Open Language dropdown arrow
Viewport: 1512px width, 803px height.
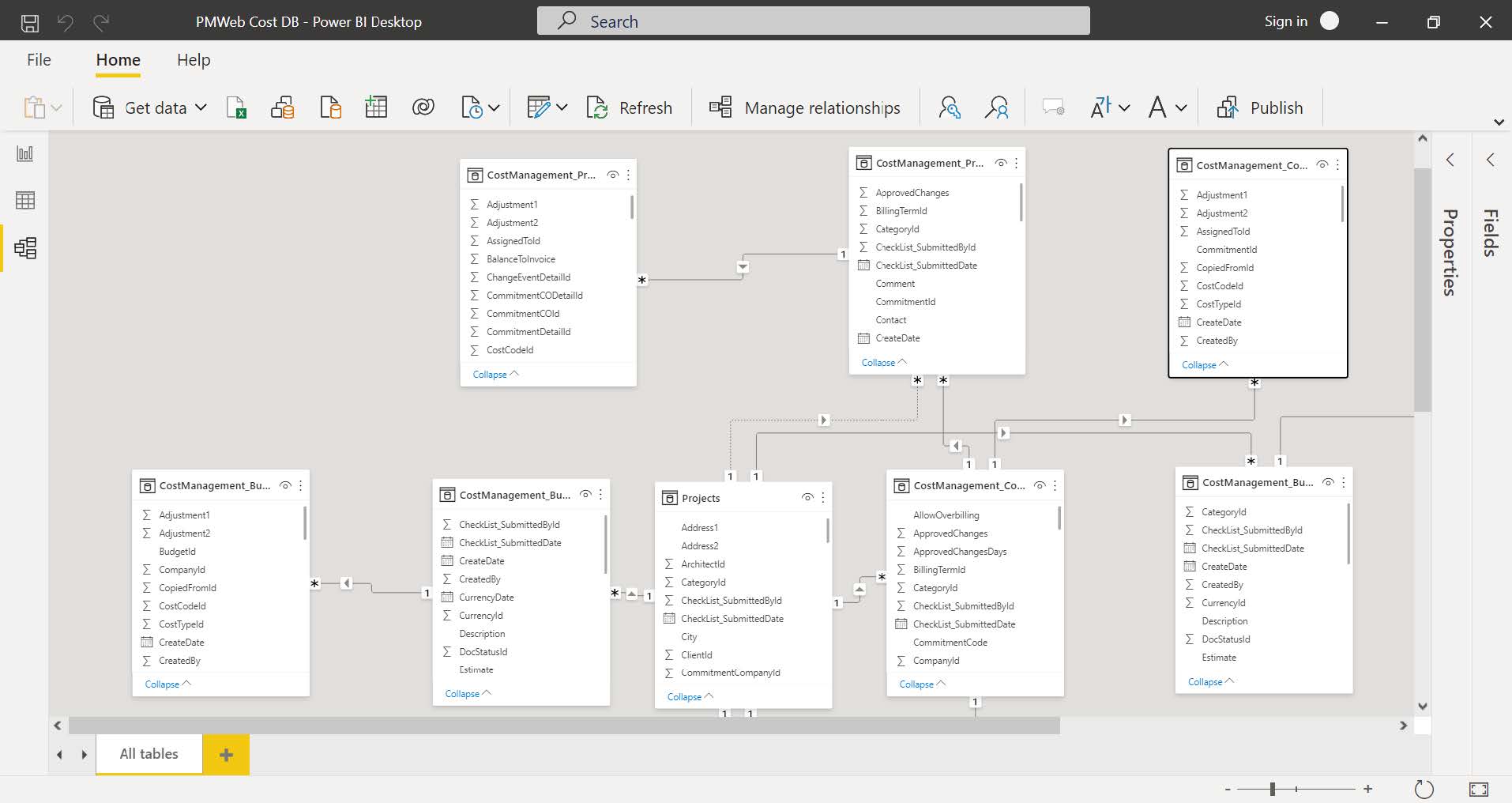pyautogui.click(x=1124, y=107)
